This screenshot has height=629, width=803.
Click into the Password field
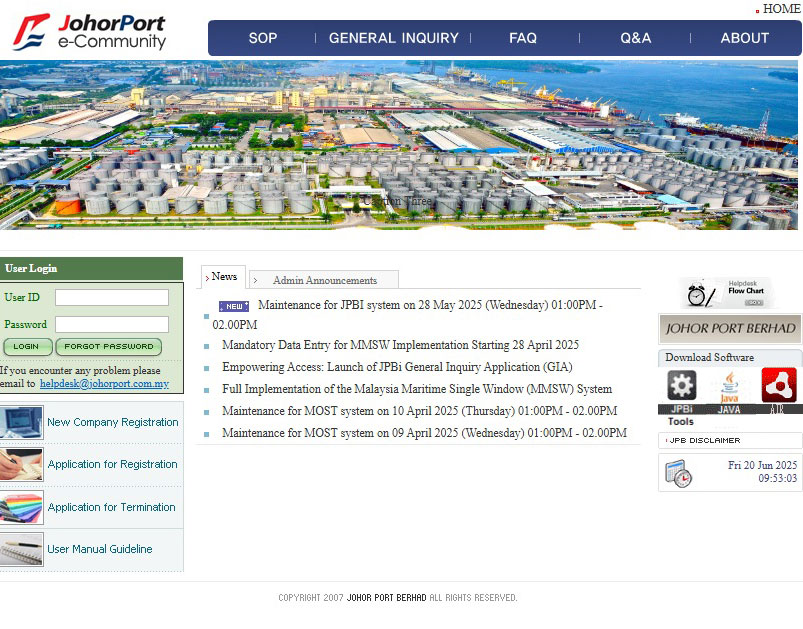(x=112, y=324)
